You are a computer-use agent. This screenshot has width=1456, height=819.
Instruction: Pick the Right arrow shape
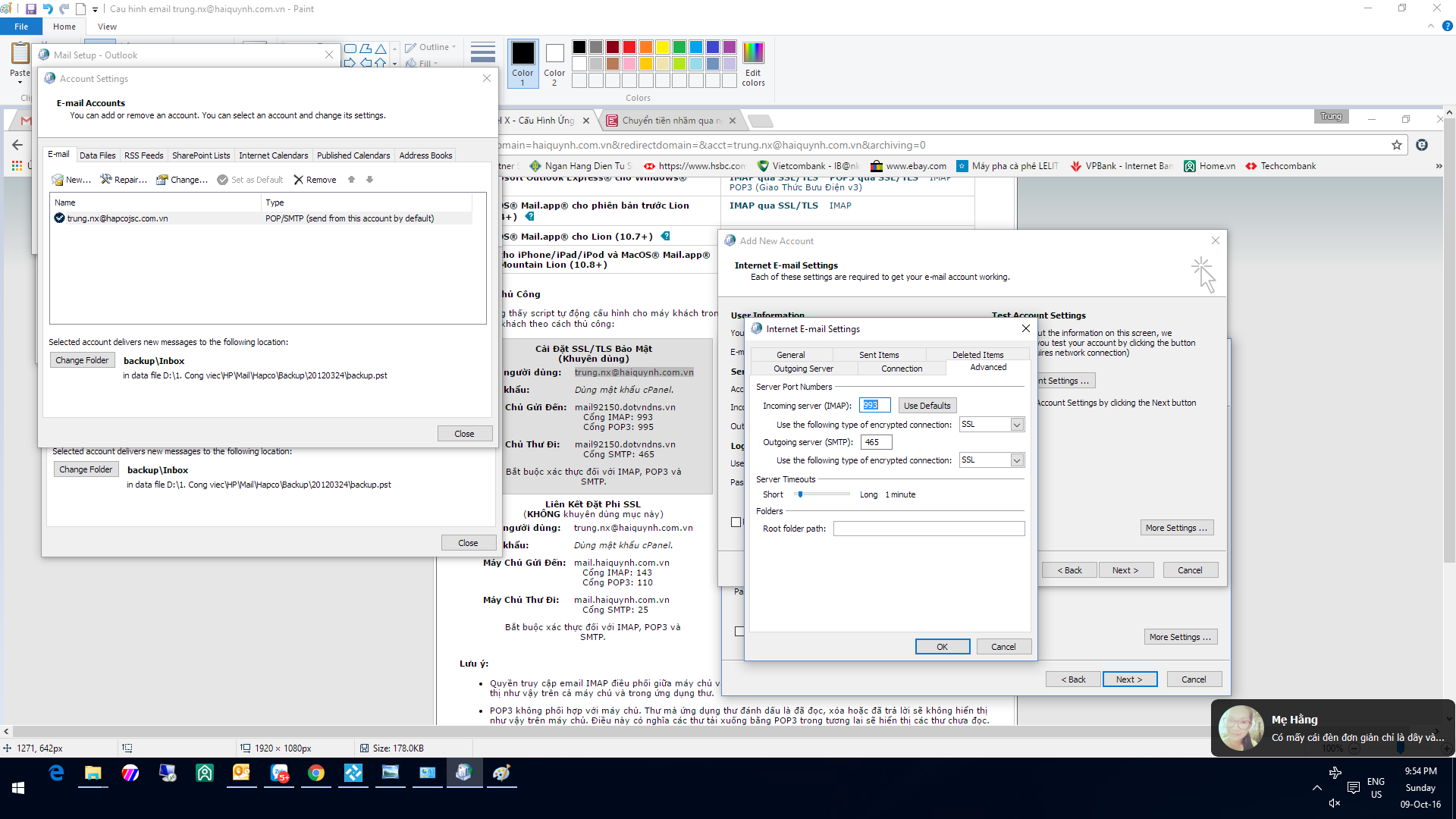(350, 63)
